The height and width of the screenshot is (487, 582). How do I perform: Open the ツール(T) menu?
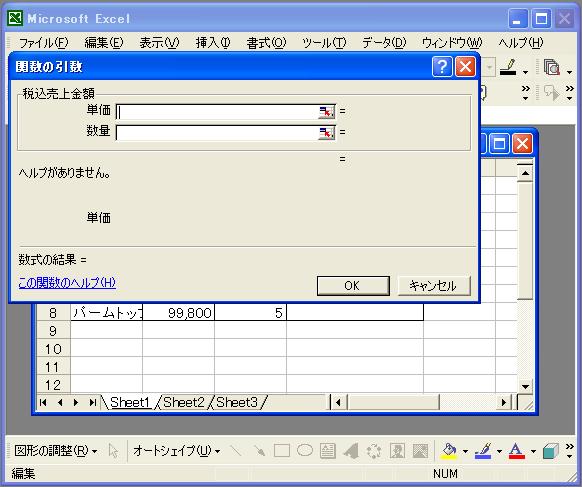coord(324,43)
